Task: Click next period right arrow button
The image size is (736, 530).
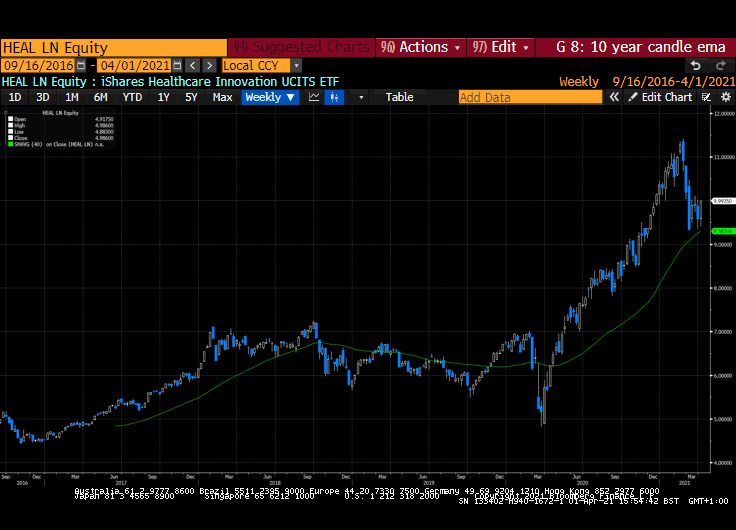Action: tap(209, 65)
